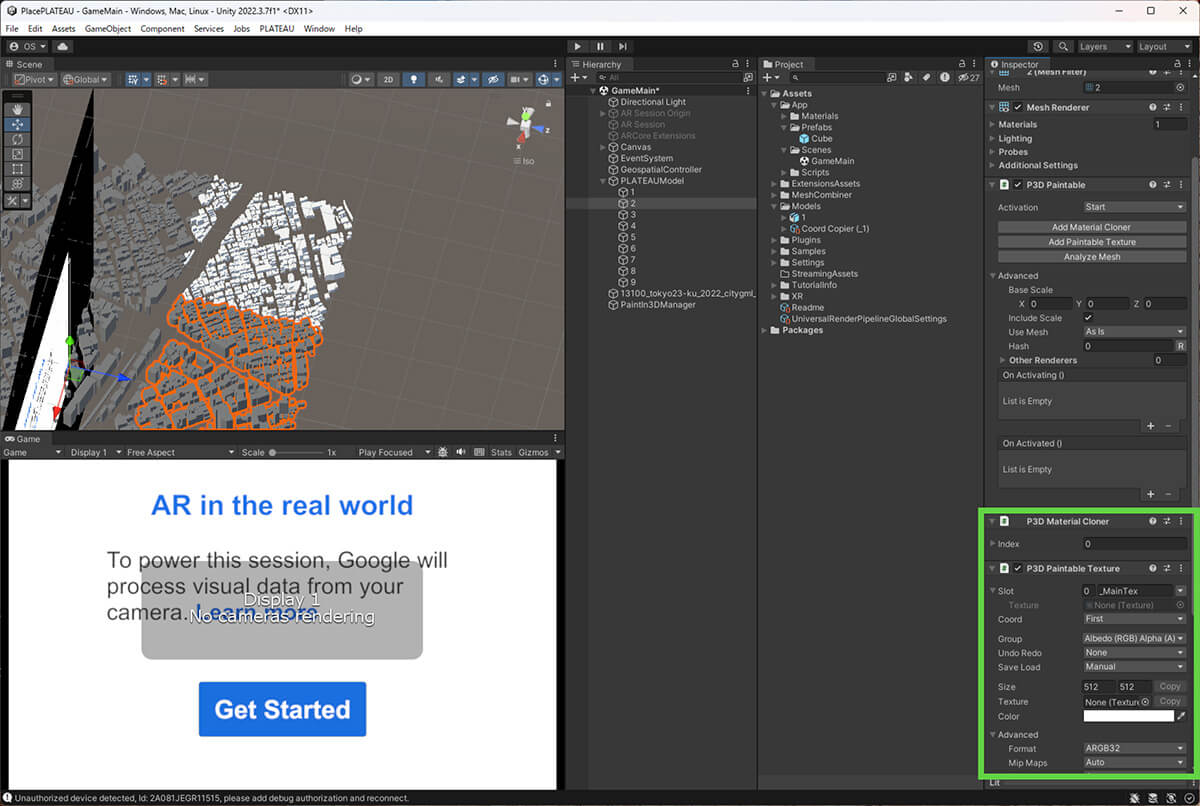Select the Cube prefab in Project
Viewport: 1200px width, 806px height.
(815, 138)
